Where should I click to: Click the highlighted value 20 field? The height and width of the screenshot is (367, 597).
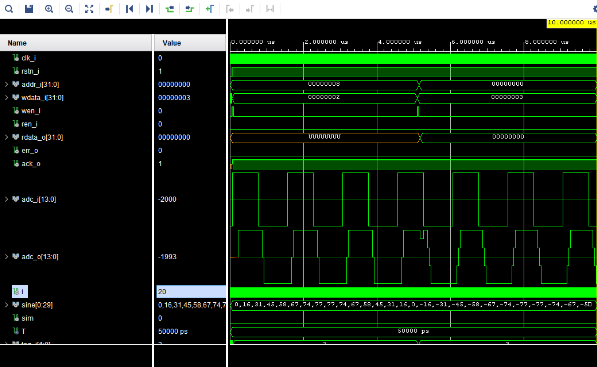[x=191, y=292]
